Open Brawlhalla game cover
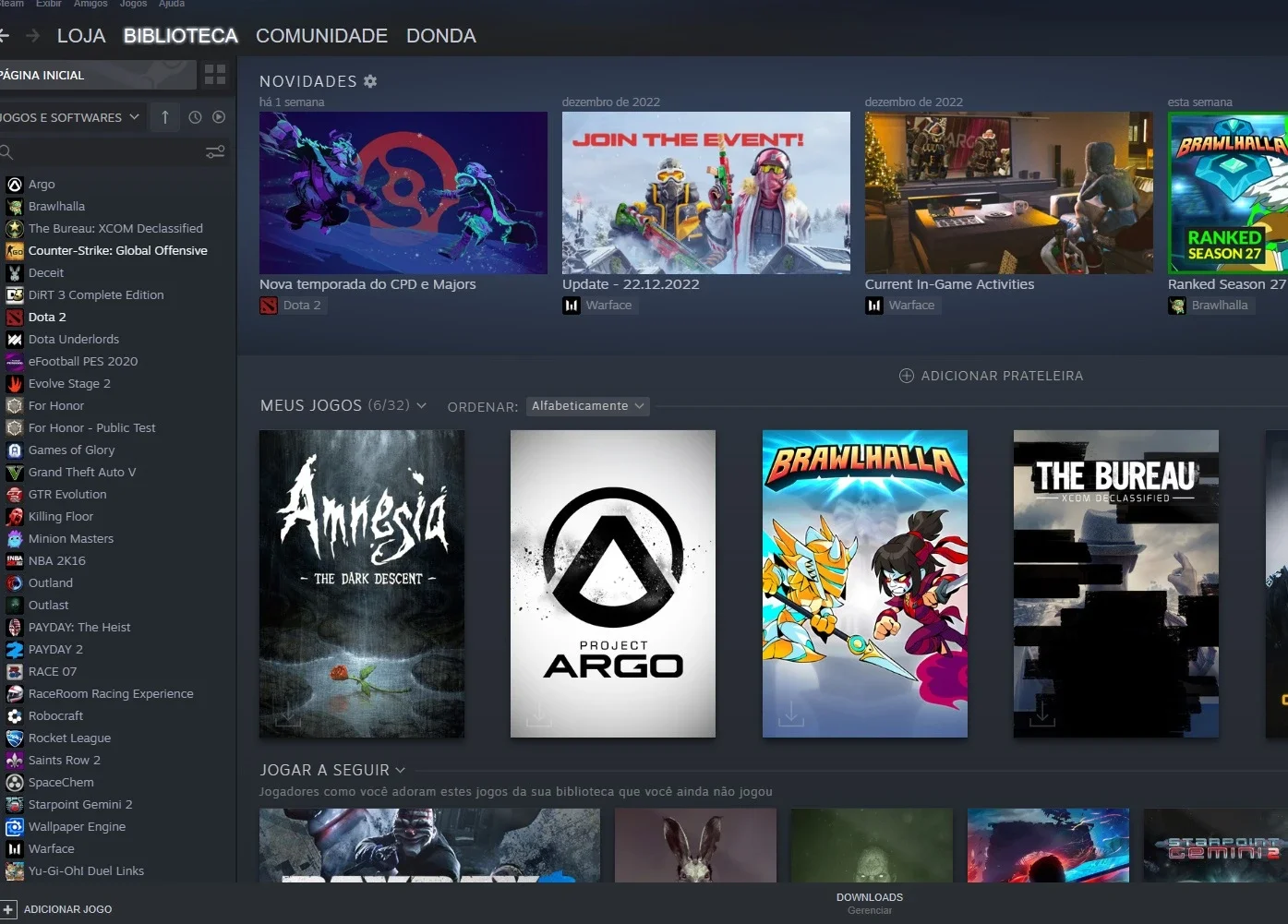Screen dimensions: 1288x924 [865, 583]
